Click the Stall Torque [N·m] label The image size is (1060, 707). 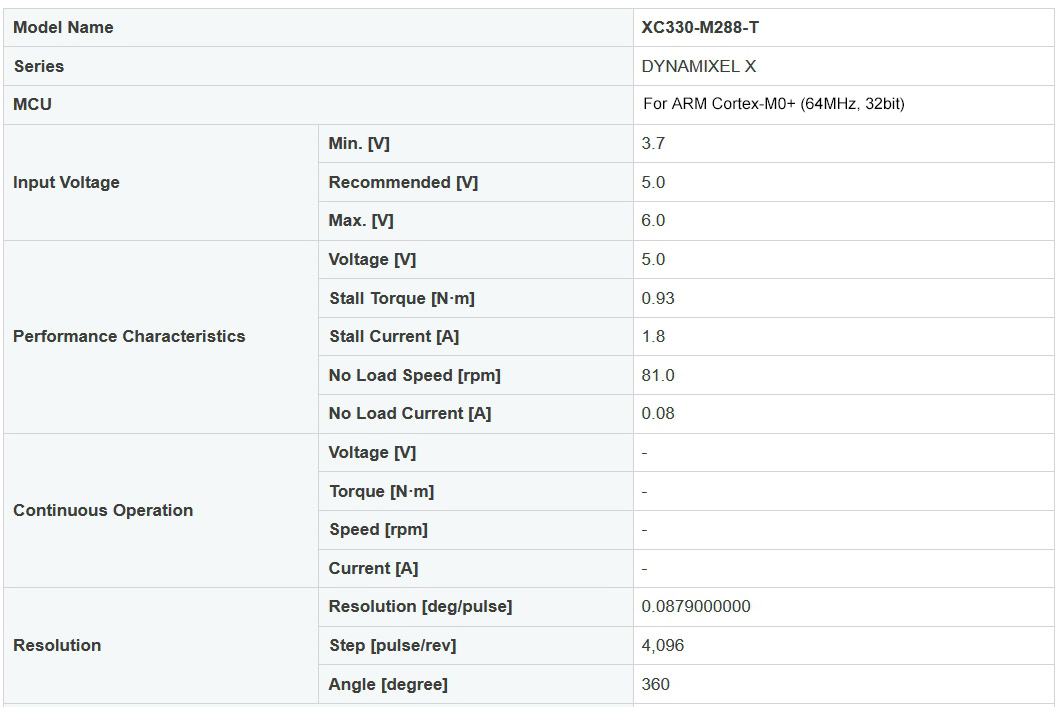click(x=402, y=298)
